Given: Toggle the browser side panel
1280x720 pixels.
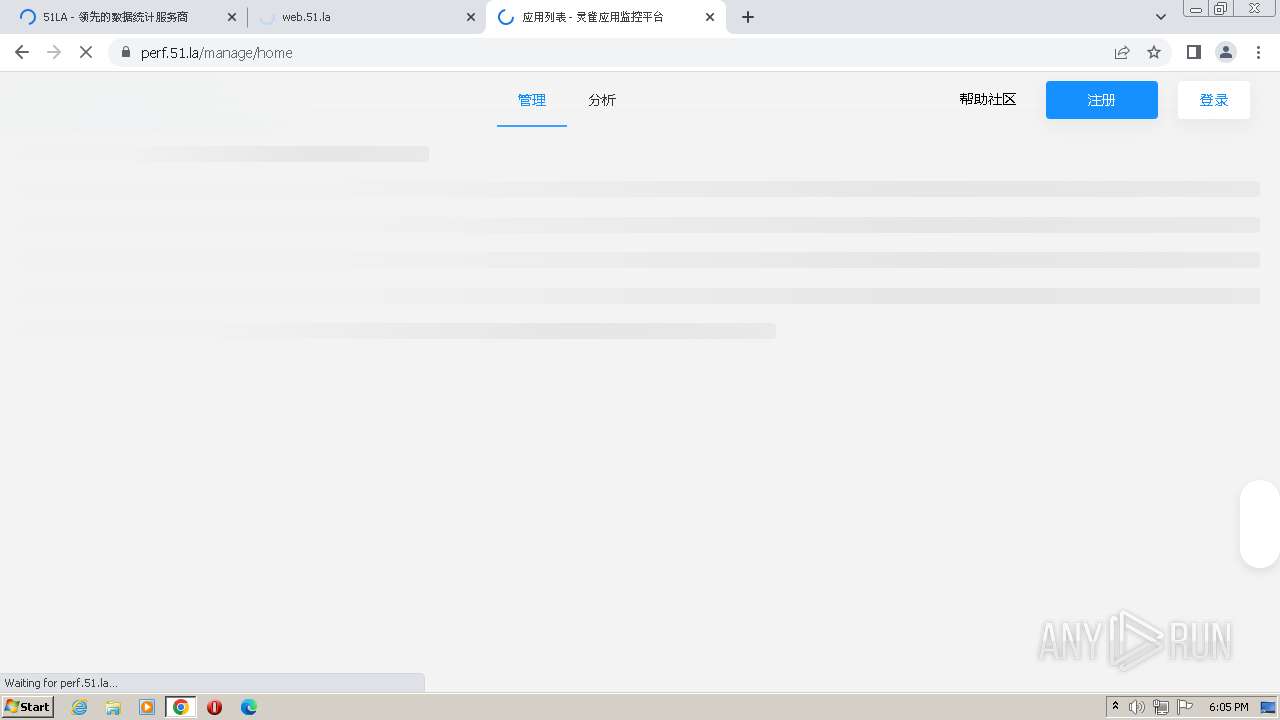Looking at the screenshot, I should coord(1194,52).
